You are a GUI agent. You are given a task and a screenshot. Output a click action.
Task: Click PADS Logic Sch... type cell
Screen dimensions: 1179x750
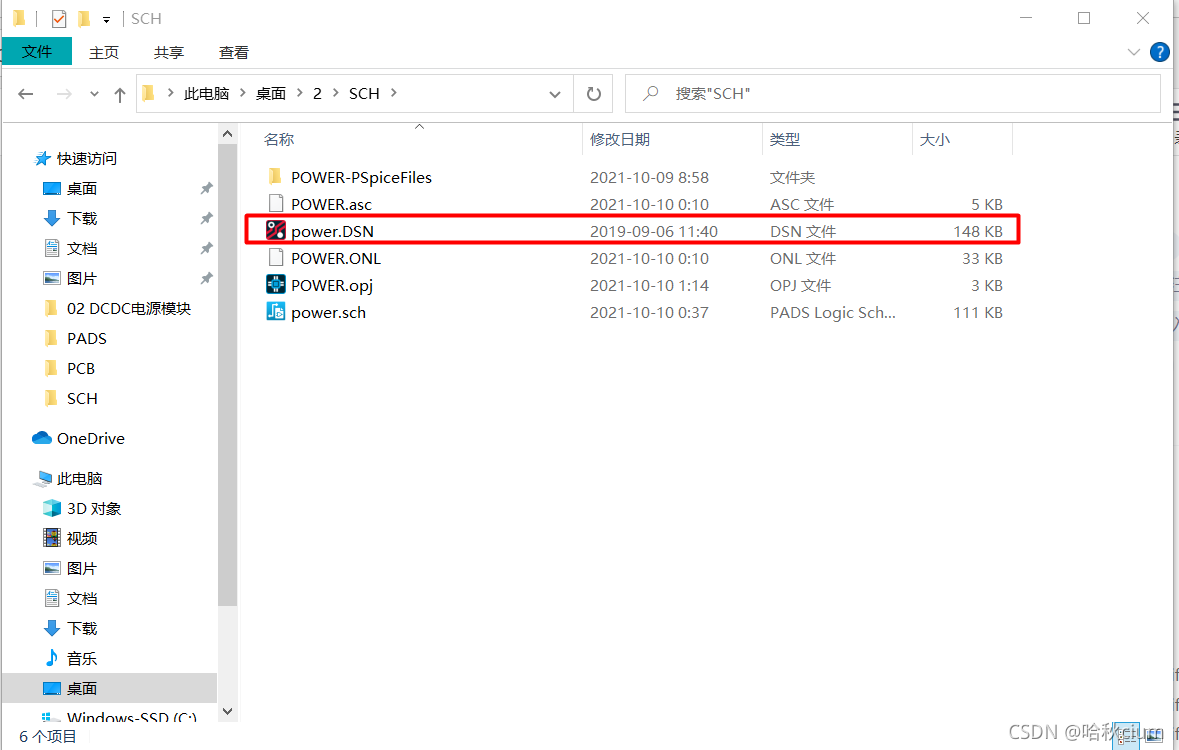coord(832,312)
